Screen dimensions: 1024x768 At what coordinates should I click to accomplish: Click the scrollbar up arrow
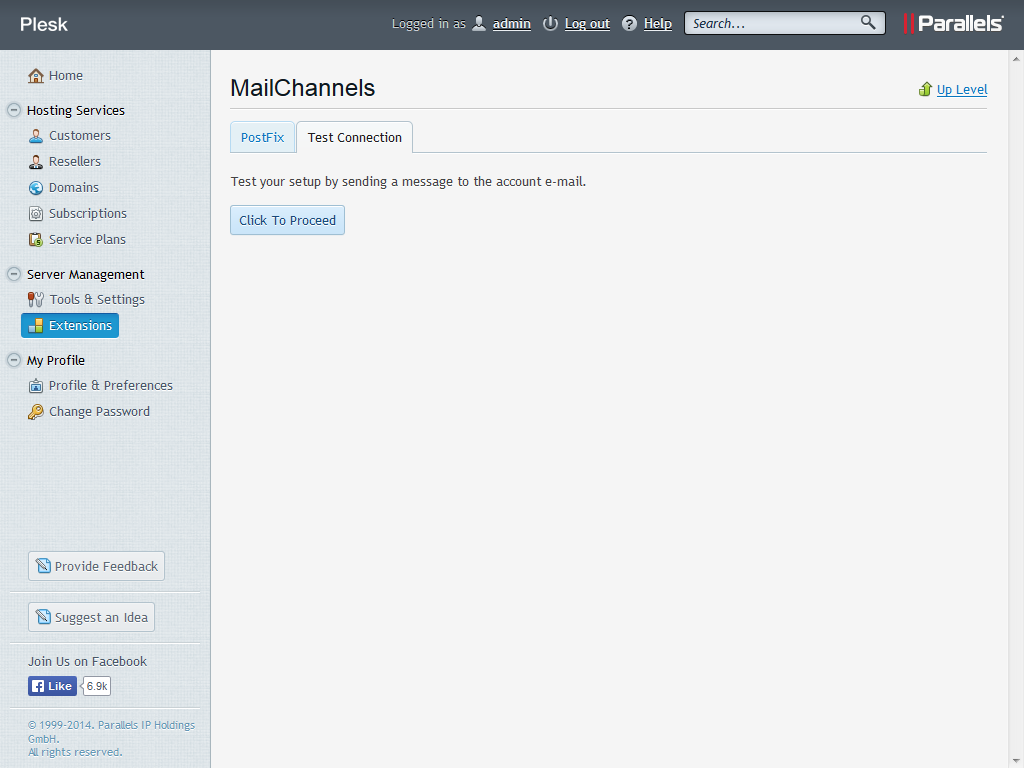[1016, 59]
